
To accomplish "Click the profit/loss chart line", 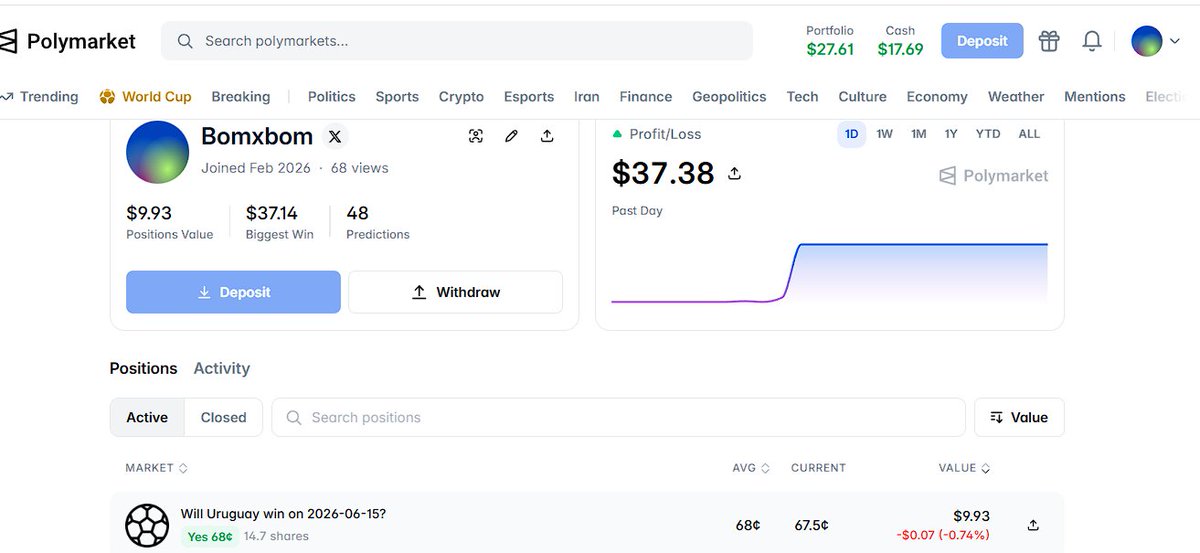I will pos(829,272).
